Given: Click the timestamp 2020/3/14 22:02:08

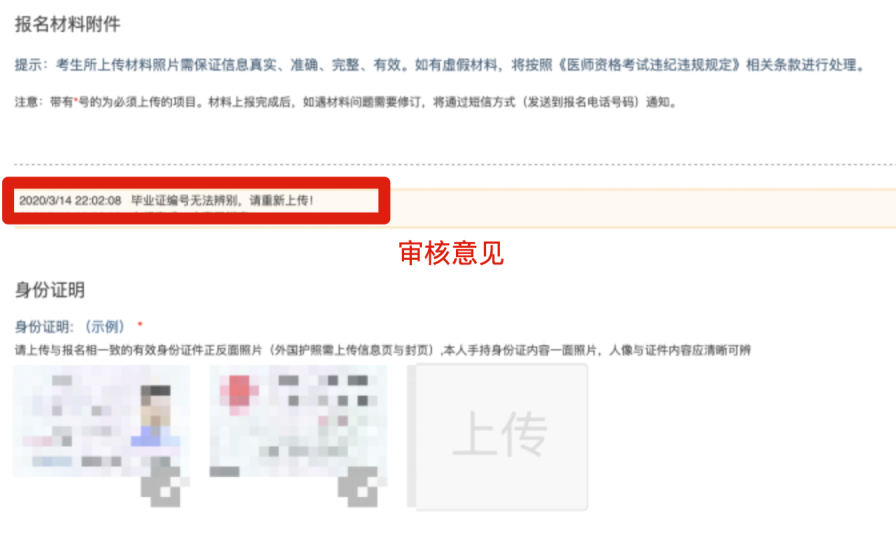Looking at the screenshot, I should 70,201.
